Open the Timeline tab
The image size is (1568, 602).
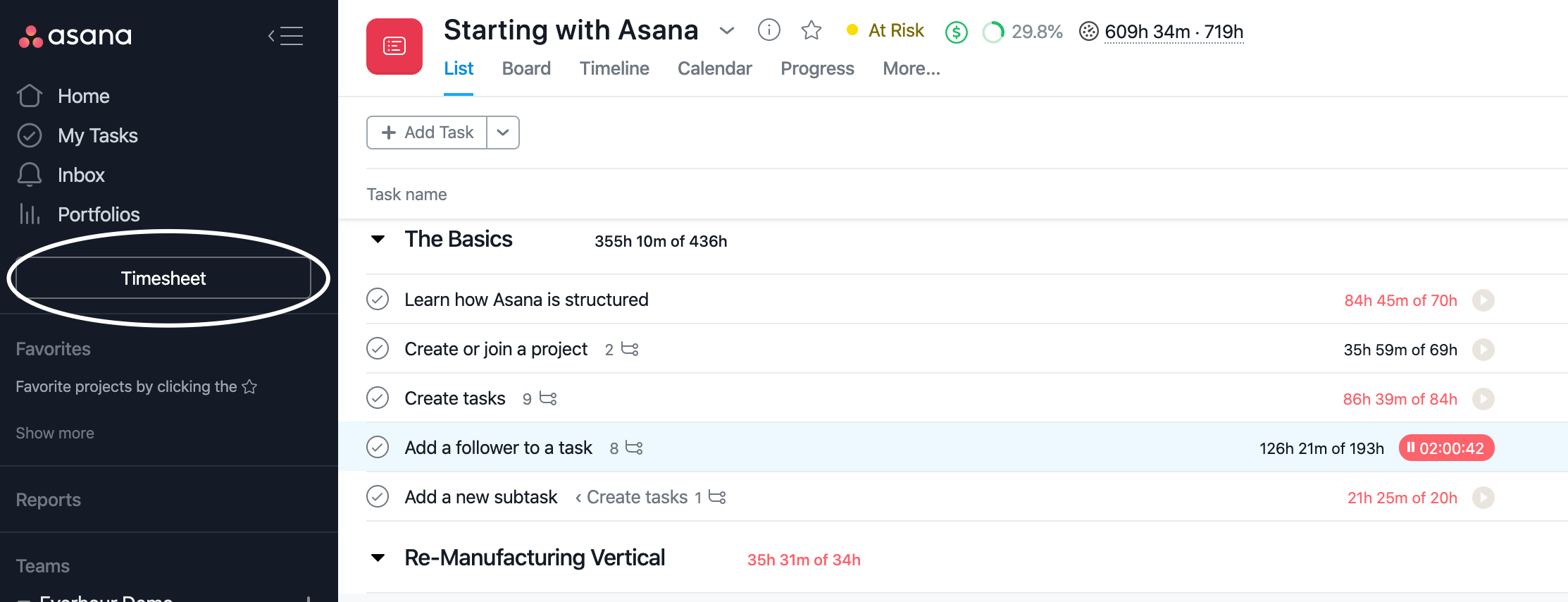pyautogui.click(x=614, y=68)
